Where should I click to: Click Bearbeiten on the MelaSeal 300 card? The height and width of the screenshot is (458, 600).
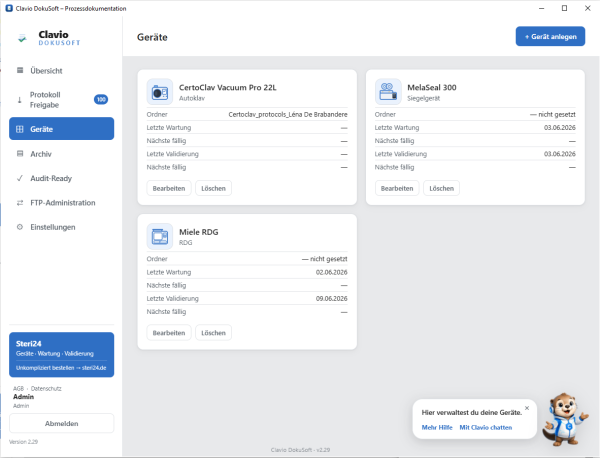397,188
